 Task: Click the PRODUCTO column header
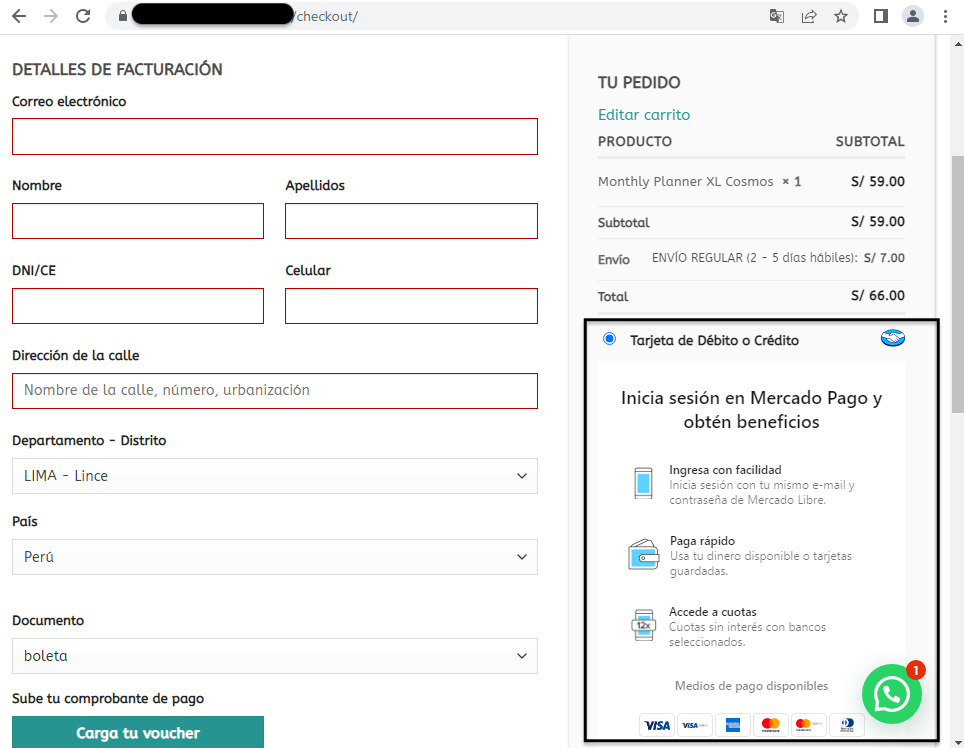(x=634, y=141)
